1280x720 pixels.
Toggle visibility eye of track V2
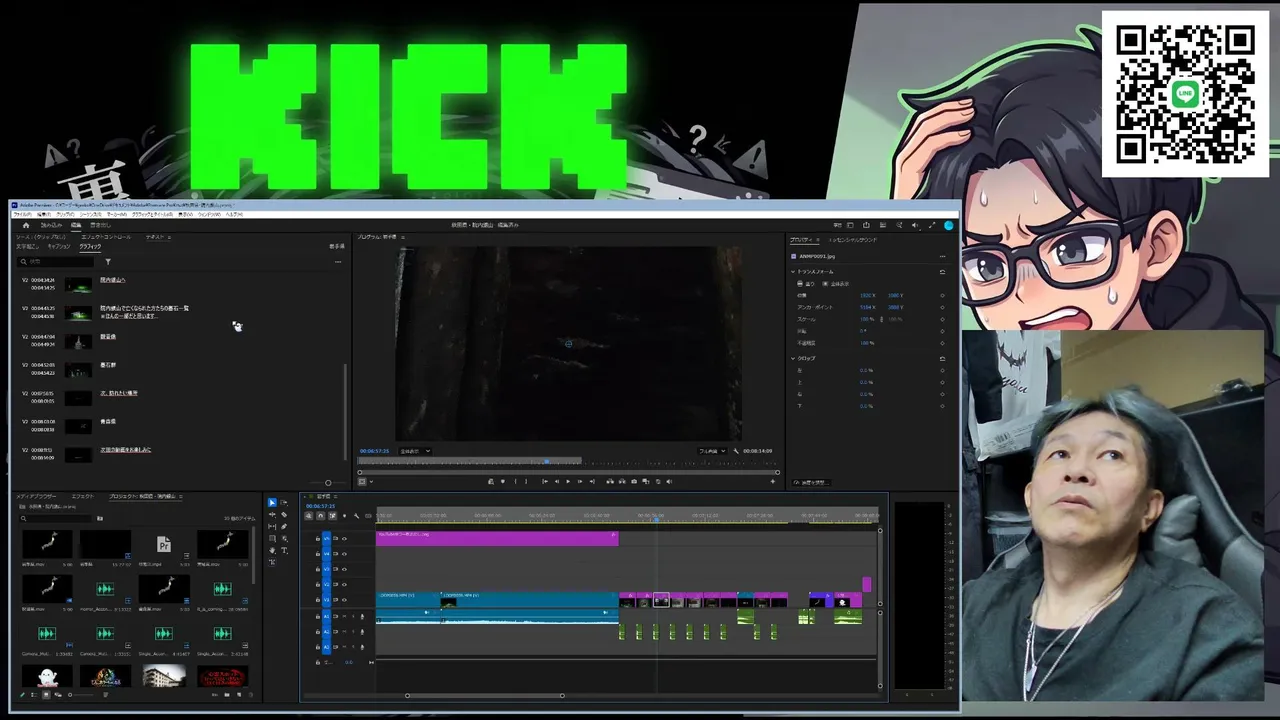[x=344, y=584]
